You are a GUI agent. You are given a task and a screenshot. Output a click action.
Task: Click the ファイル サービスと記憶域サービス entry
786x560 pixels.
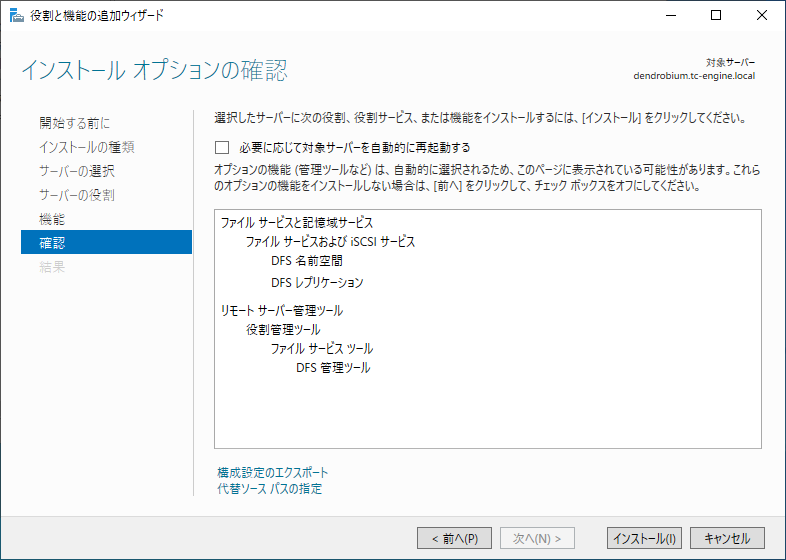[x=297, y=223]
